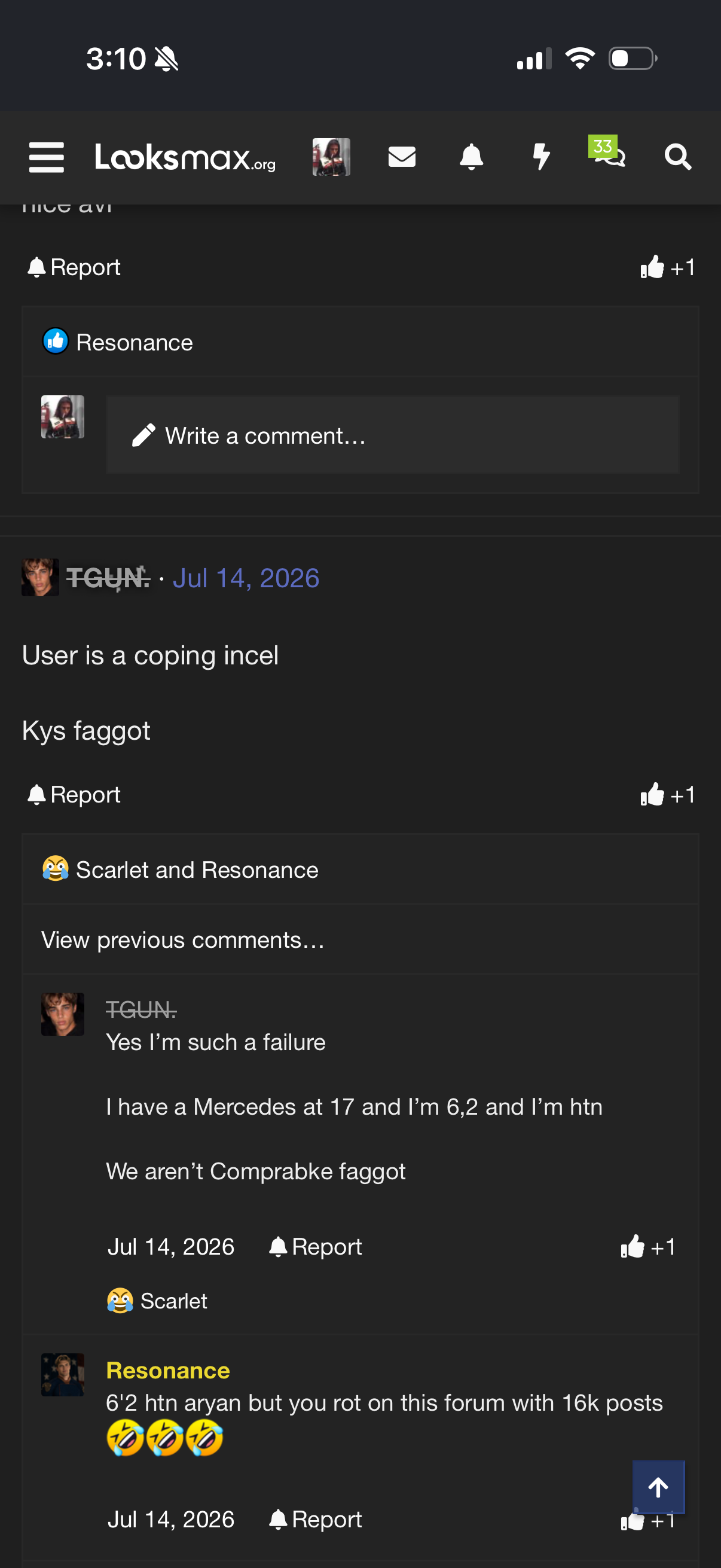Like the 'nice avi' post with +1
Image resolution: width=721 pixels, height=1568 pixels.
coord(667,267)
